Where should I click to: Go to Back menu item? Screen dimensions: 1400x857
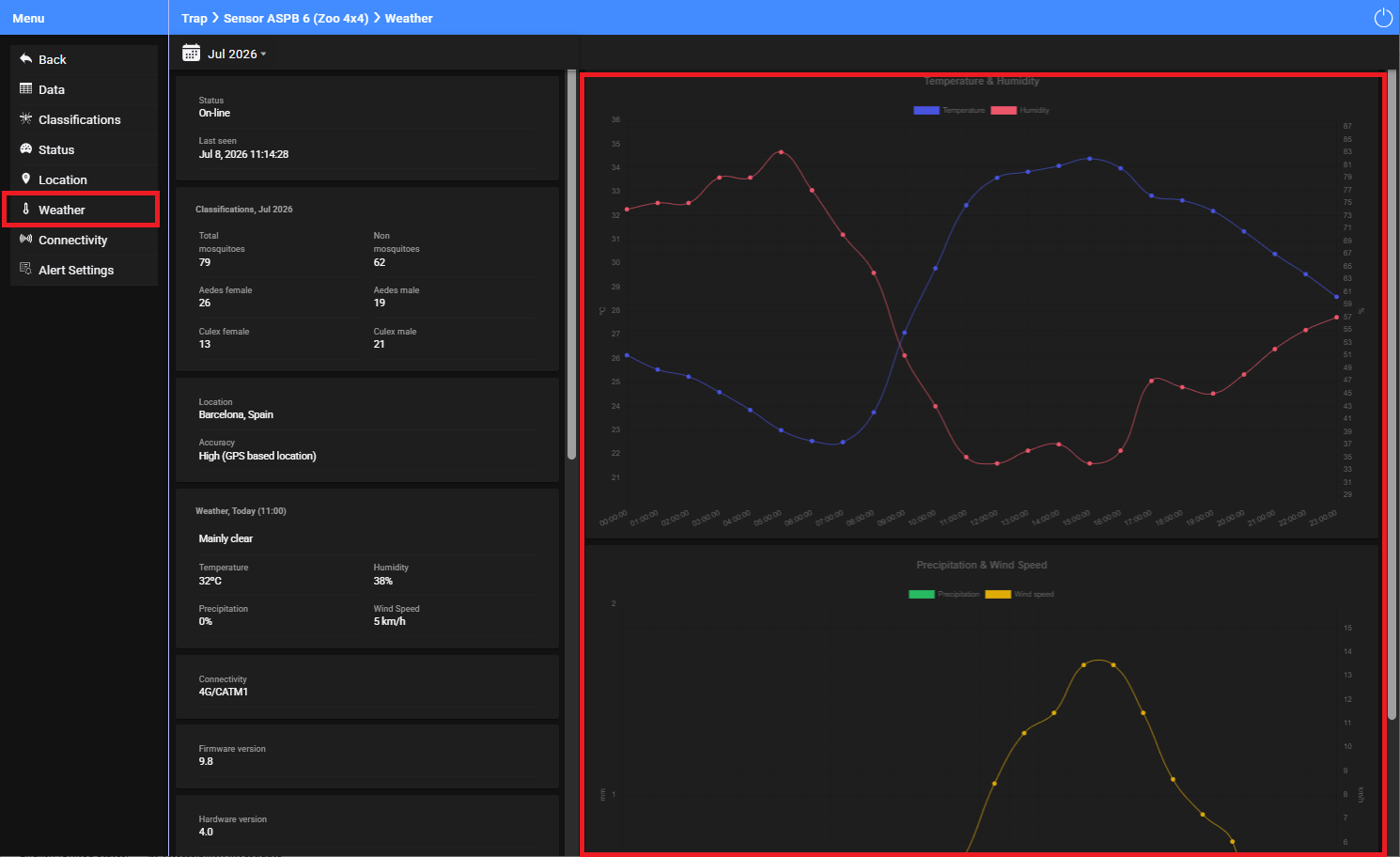pos(84,59)
